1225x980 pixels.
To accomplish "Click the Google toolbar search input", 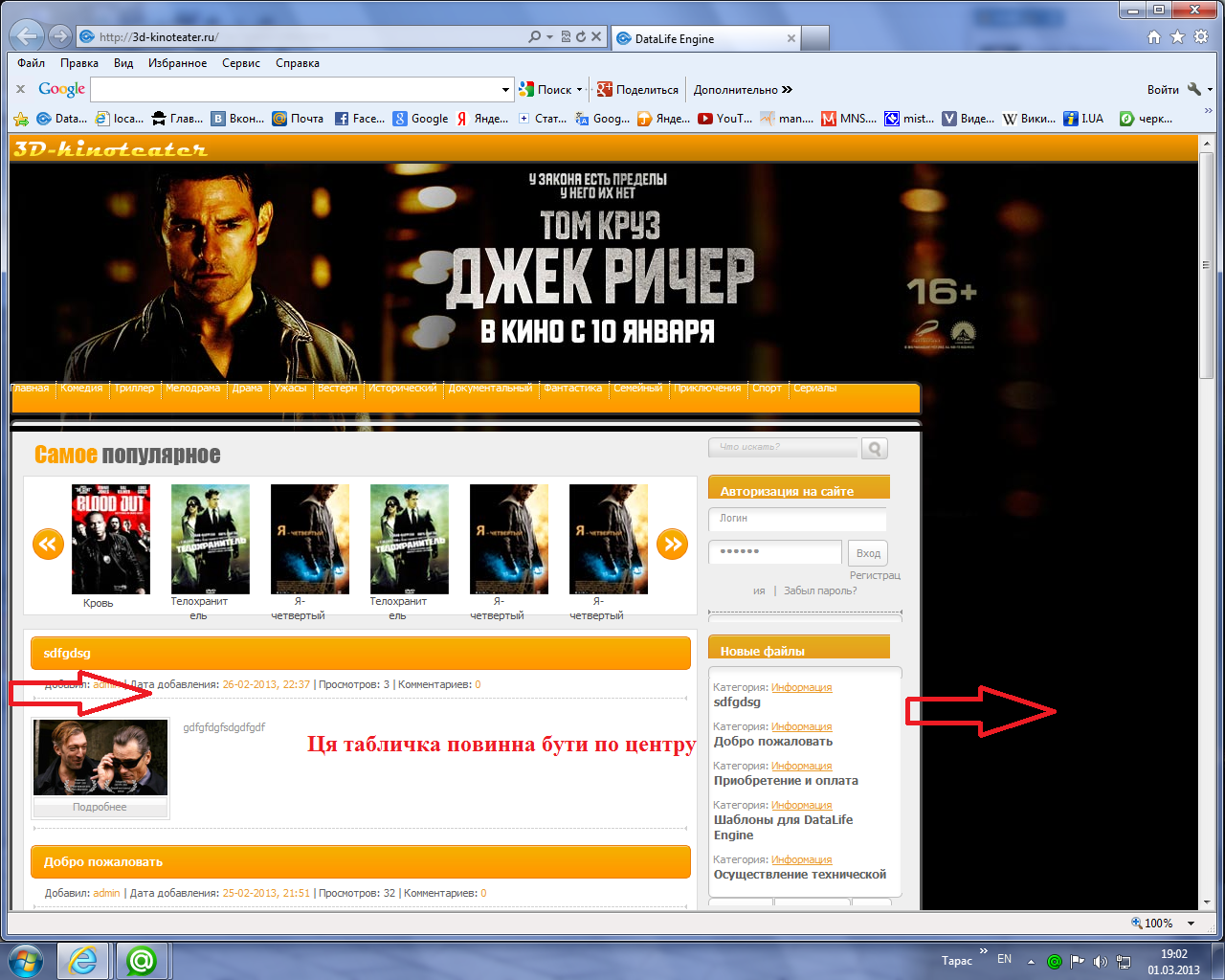I will click(295, 90).
